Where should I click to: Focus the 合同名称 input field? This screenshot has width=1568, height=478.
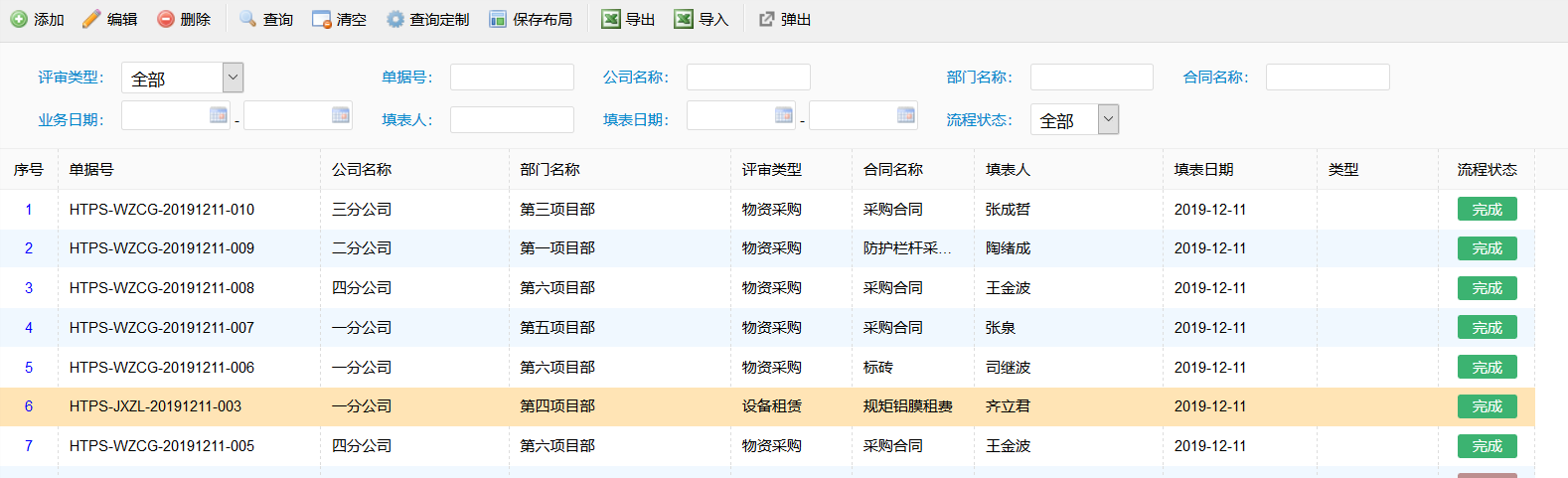[x=1328, y=78]
